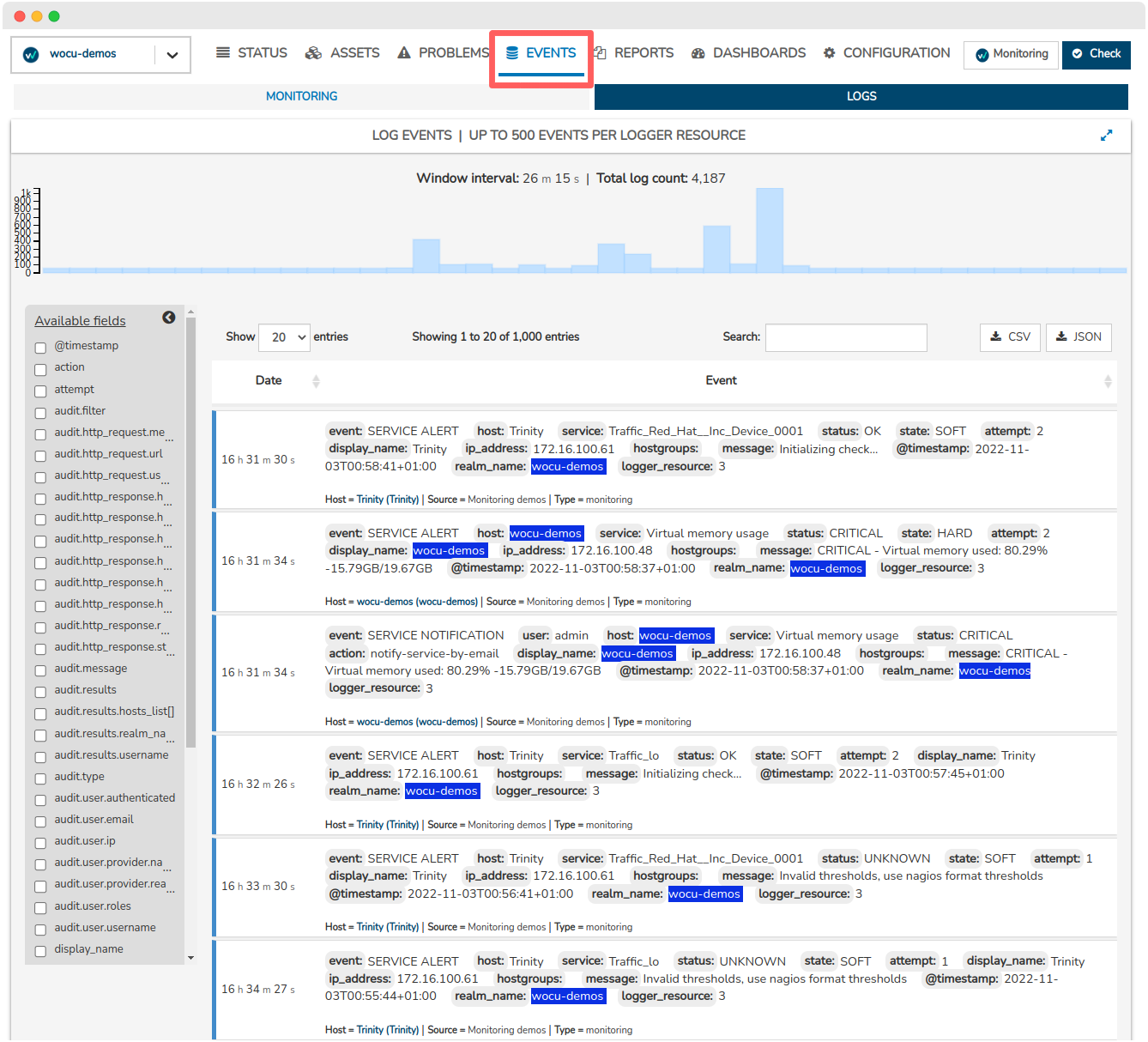Screen dimensions: 1148x1042
Task: Enable the audit.user.username checkbox
Action: click(40, 930)
